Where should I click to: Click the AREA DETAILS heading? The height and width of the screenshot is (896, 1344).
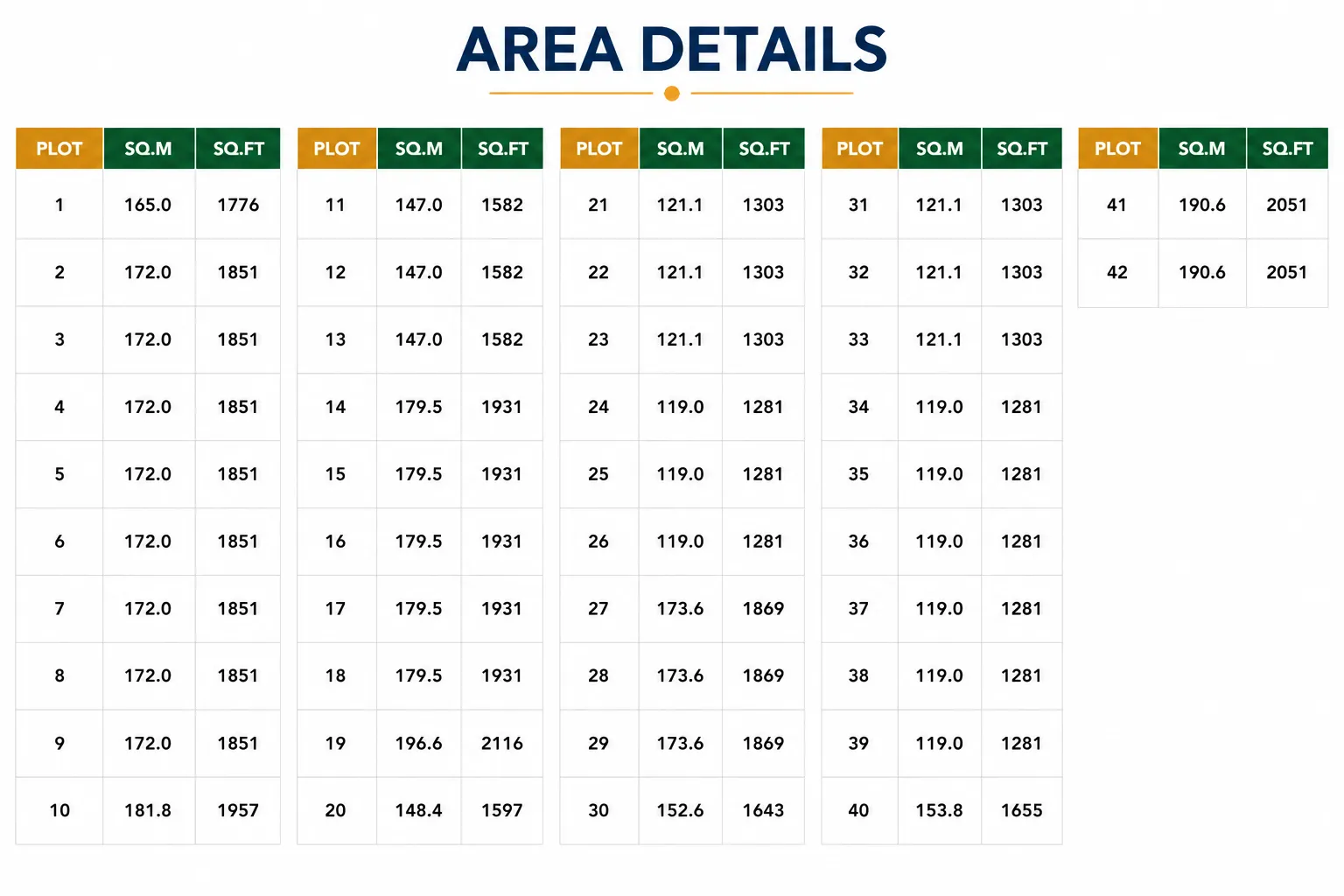pyautogui.click(x=671, y=50)
